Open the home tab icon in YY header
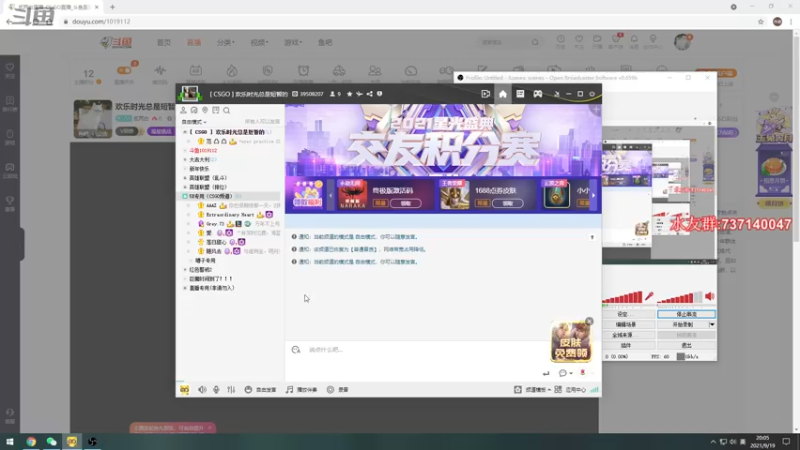The image size is (800, 450). [503, 94]
